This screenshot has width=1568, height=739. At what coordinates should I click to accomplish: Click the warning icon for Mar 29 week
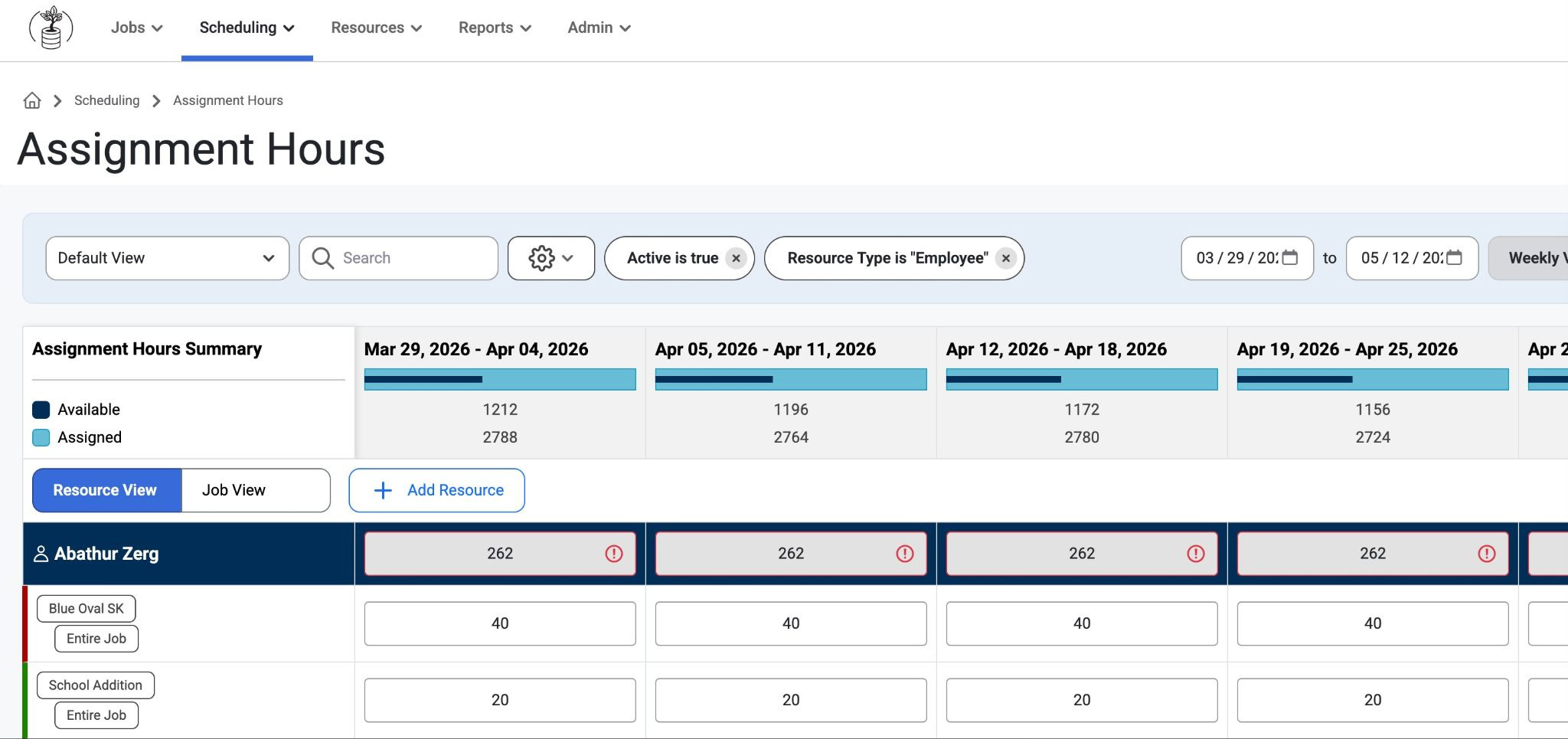[614, 554]
